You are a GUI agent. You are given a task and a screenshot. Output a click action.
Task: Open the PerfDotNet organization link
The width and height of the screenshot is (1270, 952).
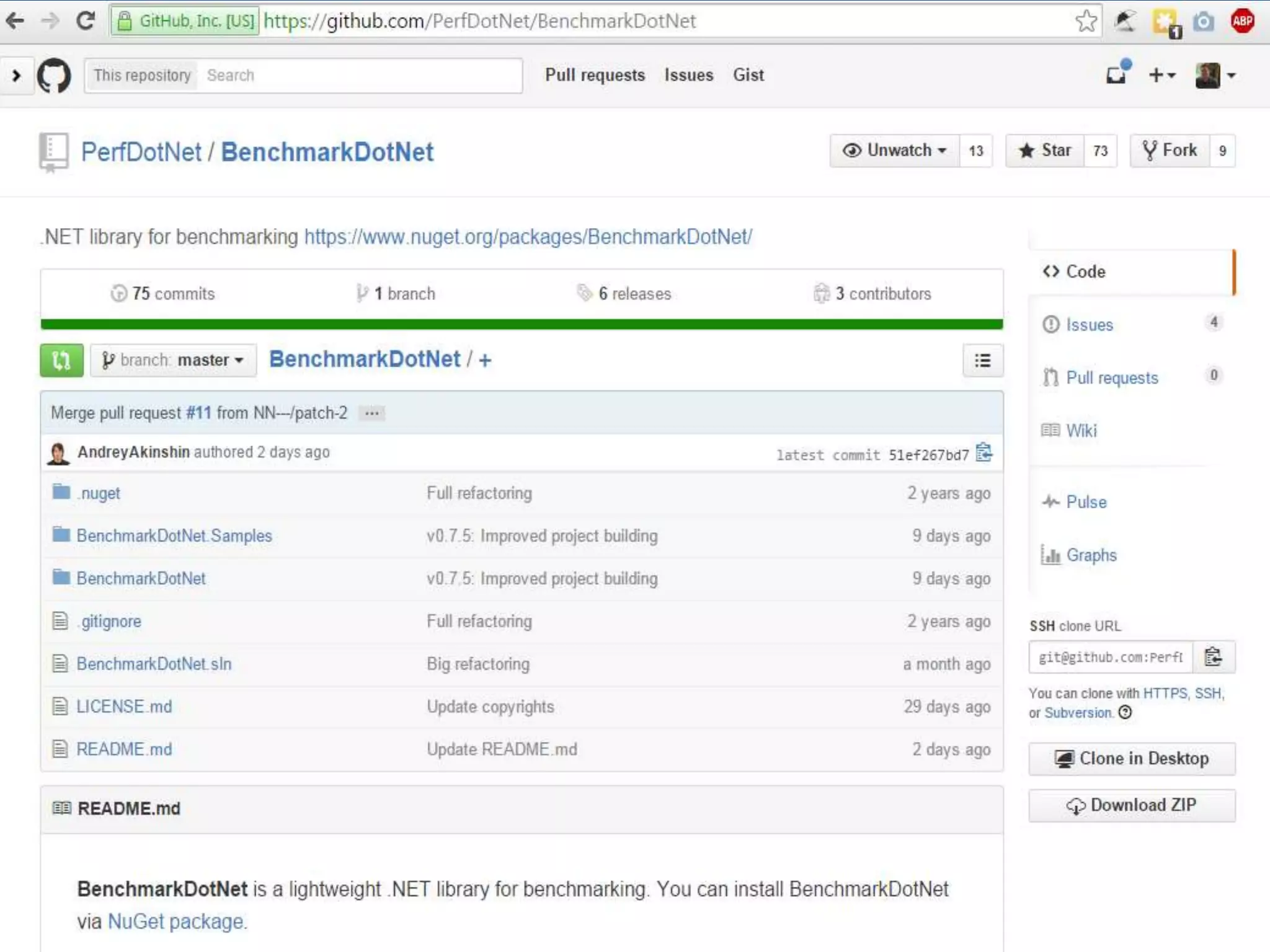(x=141, y=152)
